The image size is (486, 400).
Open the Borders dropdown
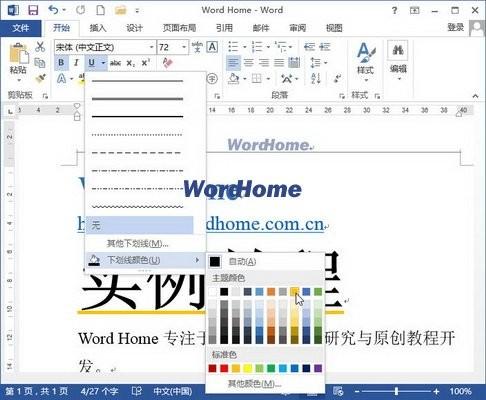(268, 79)
